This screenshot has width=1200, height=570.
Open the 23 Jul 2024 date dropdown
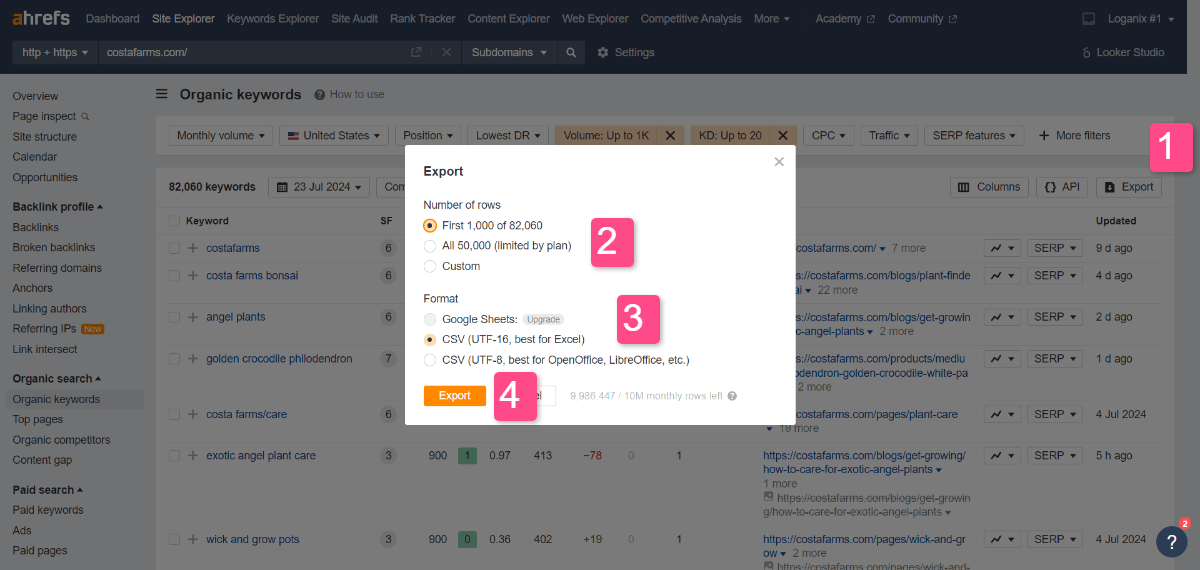click(320, 187)
